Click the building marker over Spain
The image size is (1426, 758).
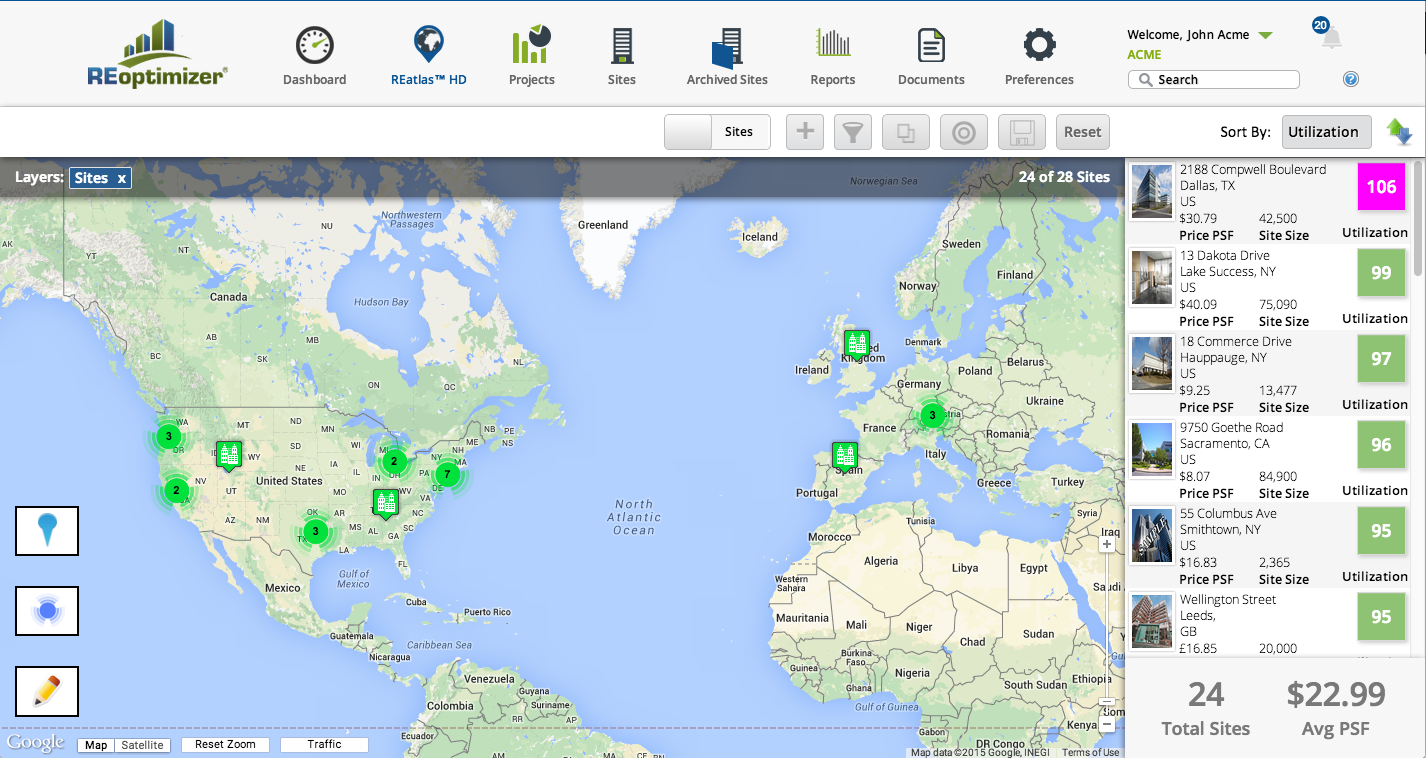(845, 456)
